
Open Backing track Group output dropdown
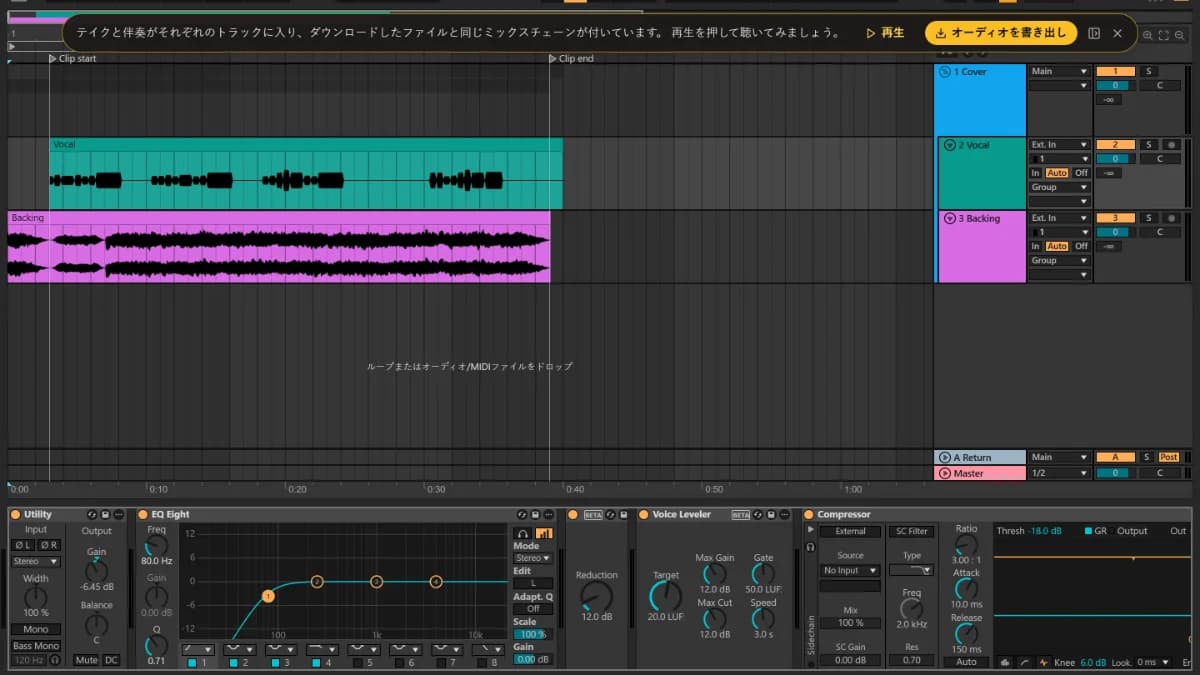[x=1059, y=260]
